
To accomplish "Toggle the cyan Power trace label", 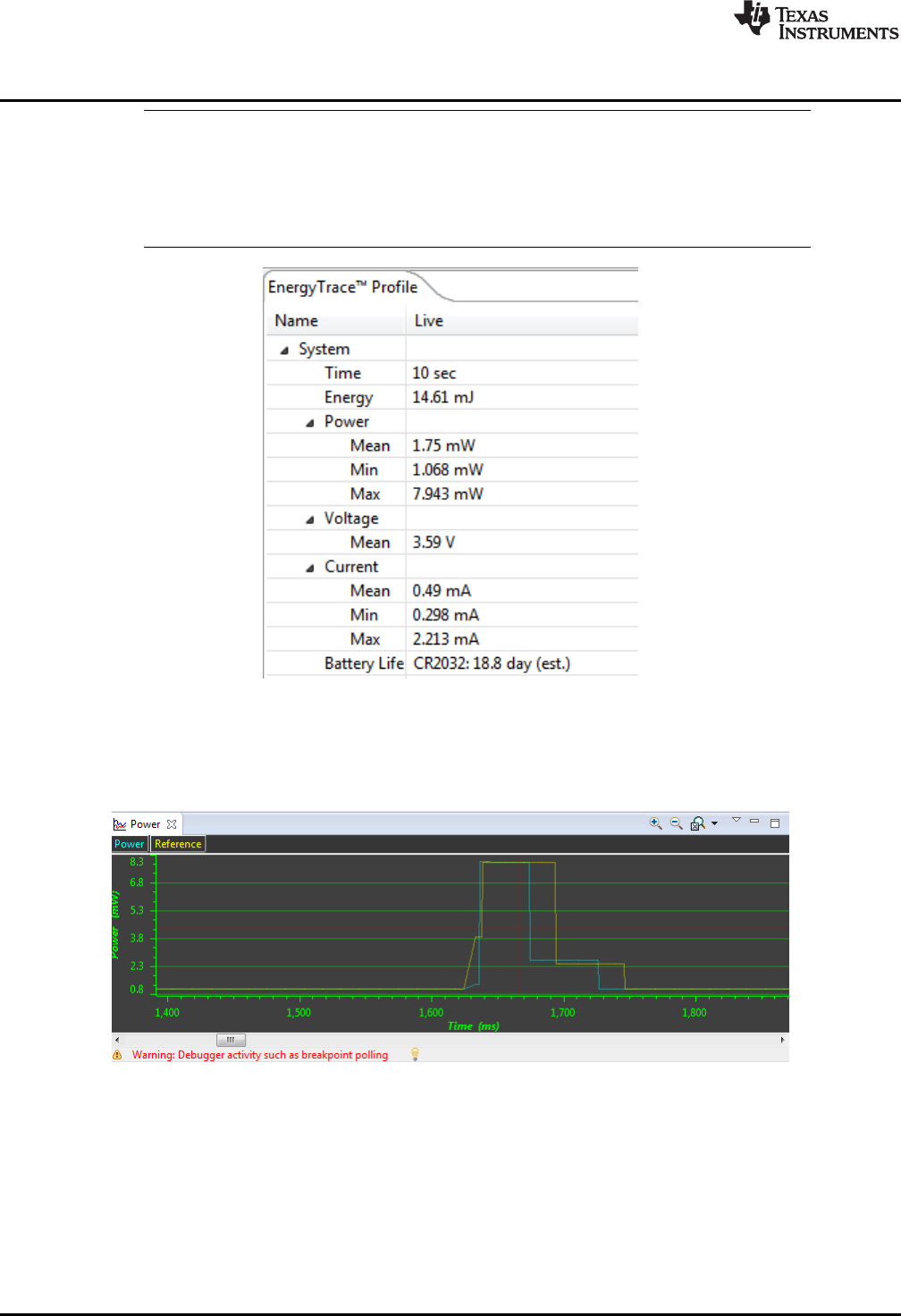I will (x=129, y=844).
